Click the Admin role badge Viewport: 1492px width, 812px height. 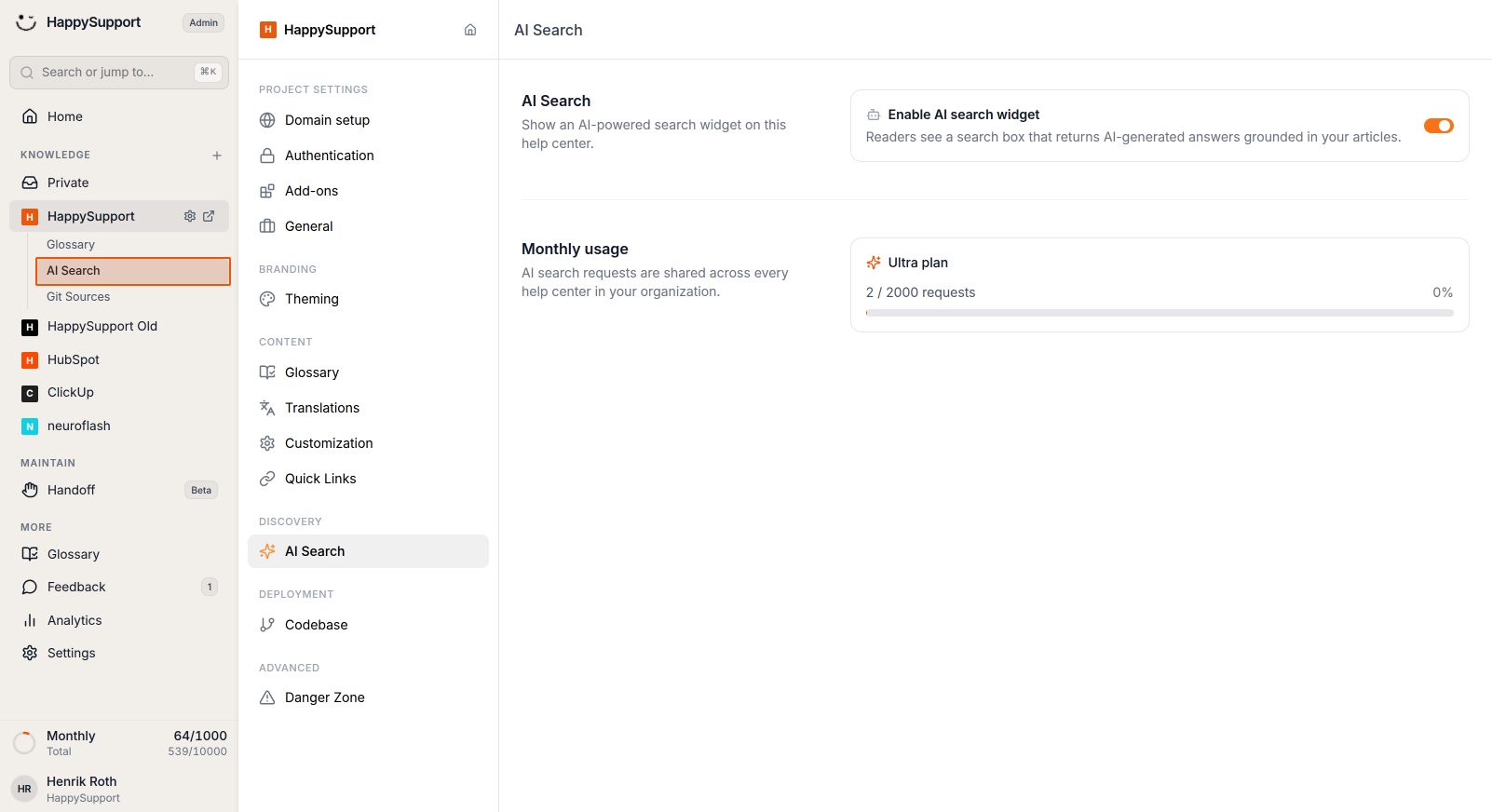point(203,22)
